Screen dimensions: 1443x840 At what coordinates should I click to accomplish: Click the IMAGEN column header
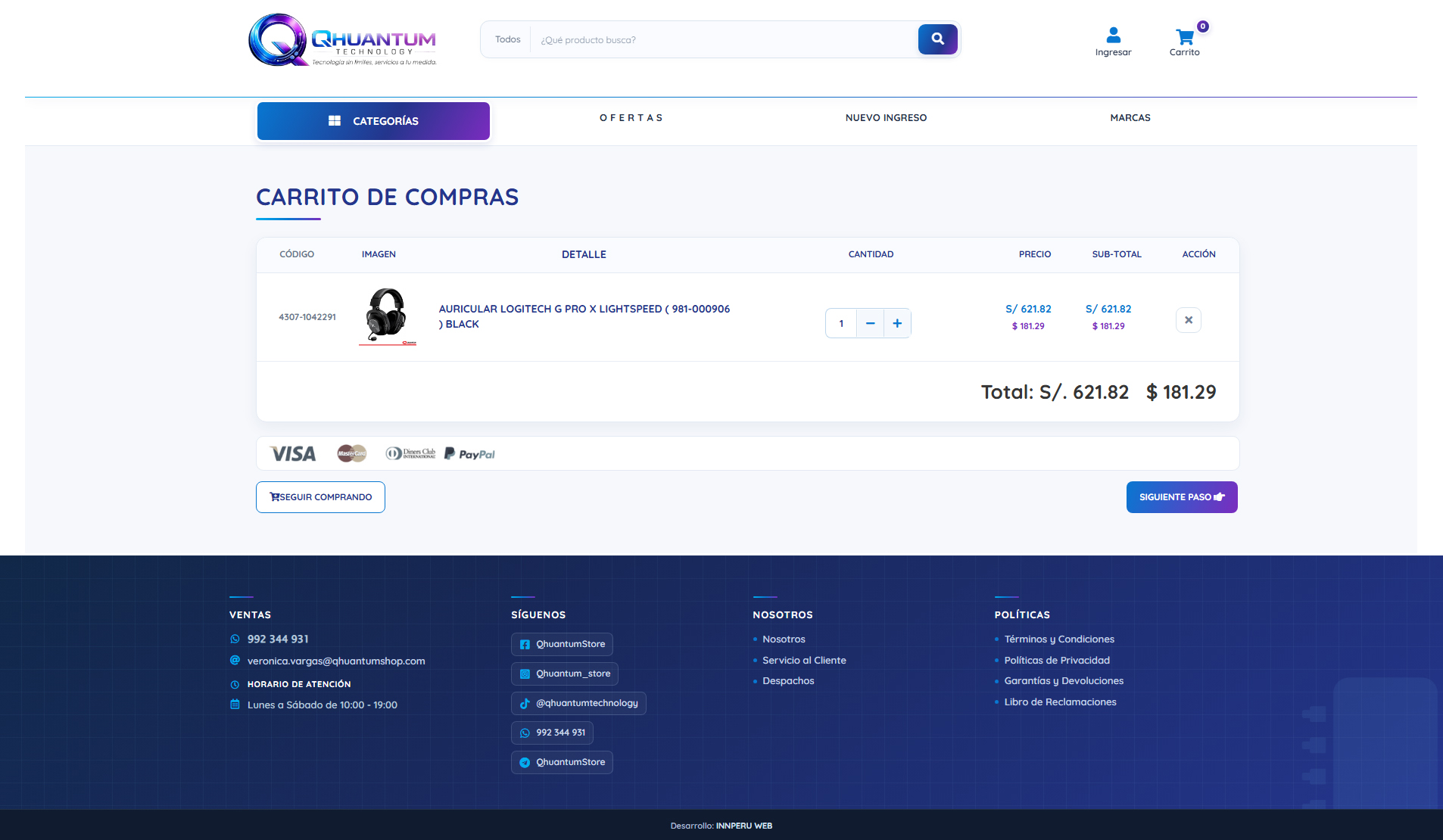click(379, 254)
